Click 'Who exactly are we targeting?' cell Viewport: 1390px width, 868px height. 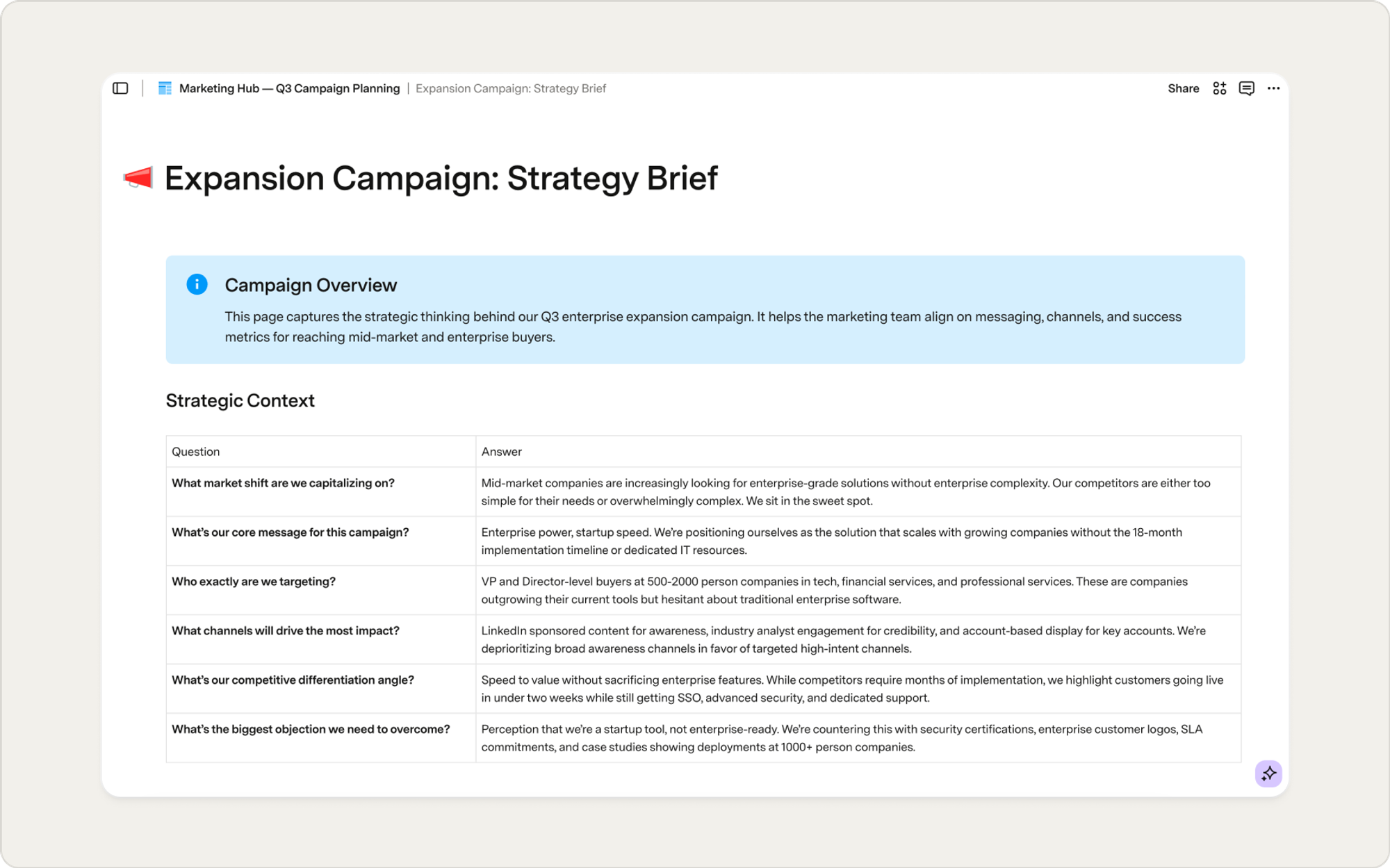click(321, 590)
